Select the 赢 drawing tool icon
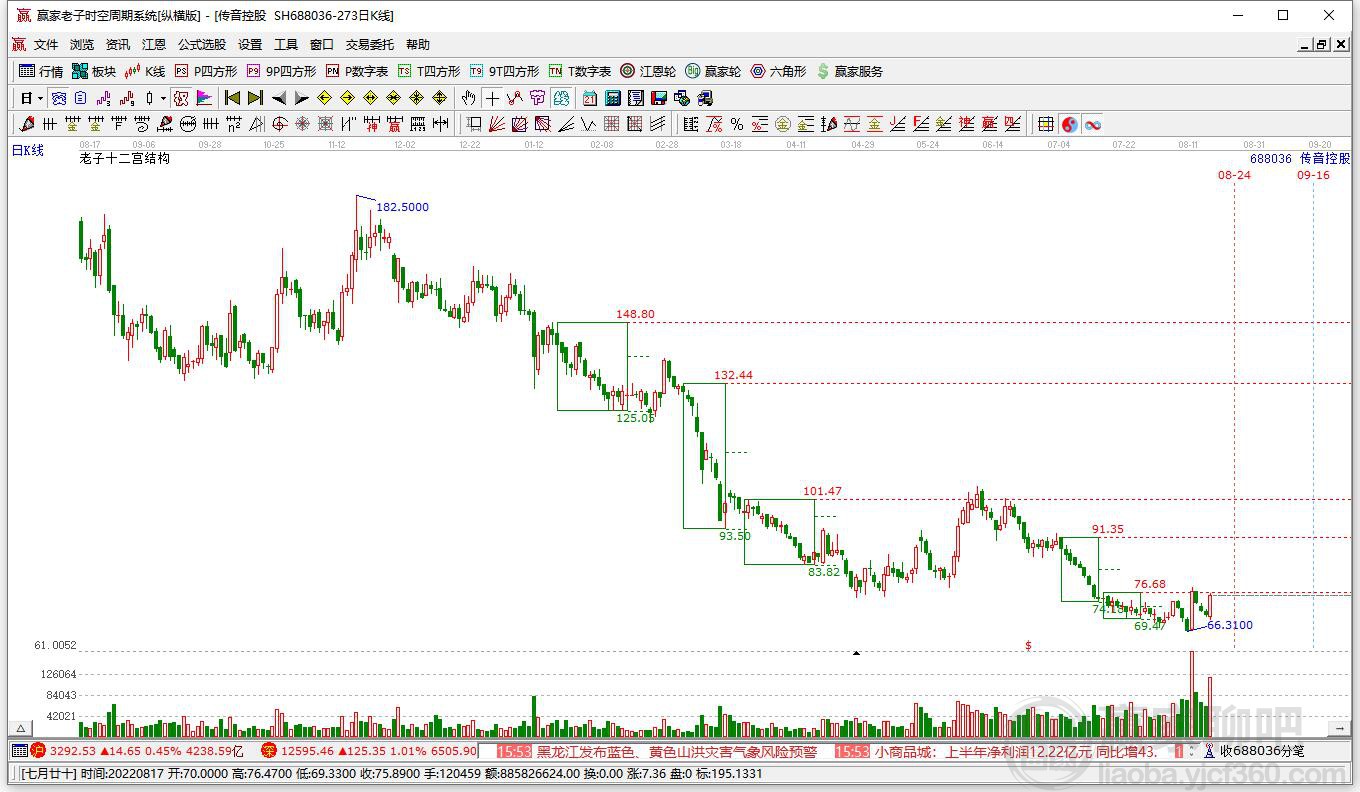Screen dimensions: 1360x792 [394, 124]
